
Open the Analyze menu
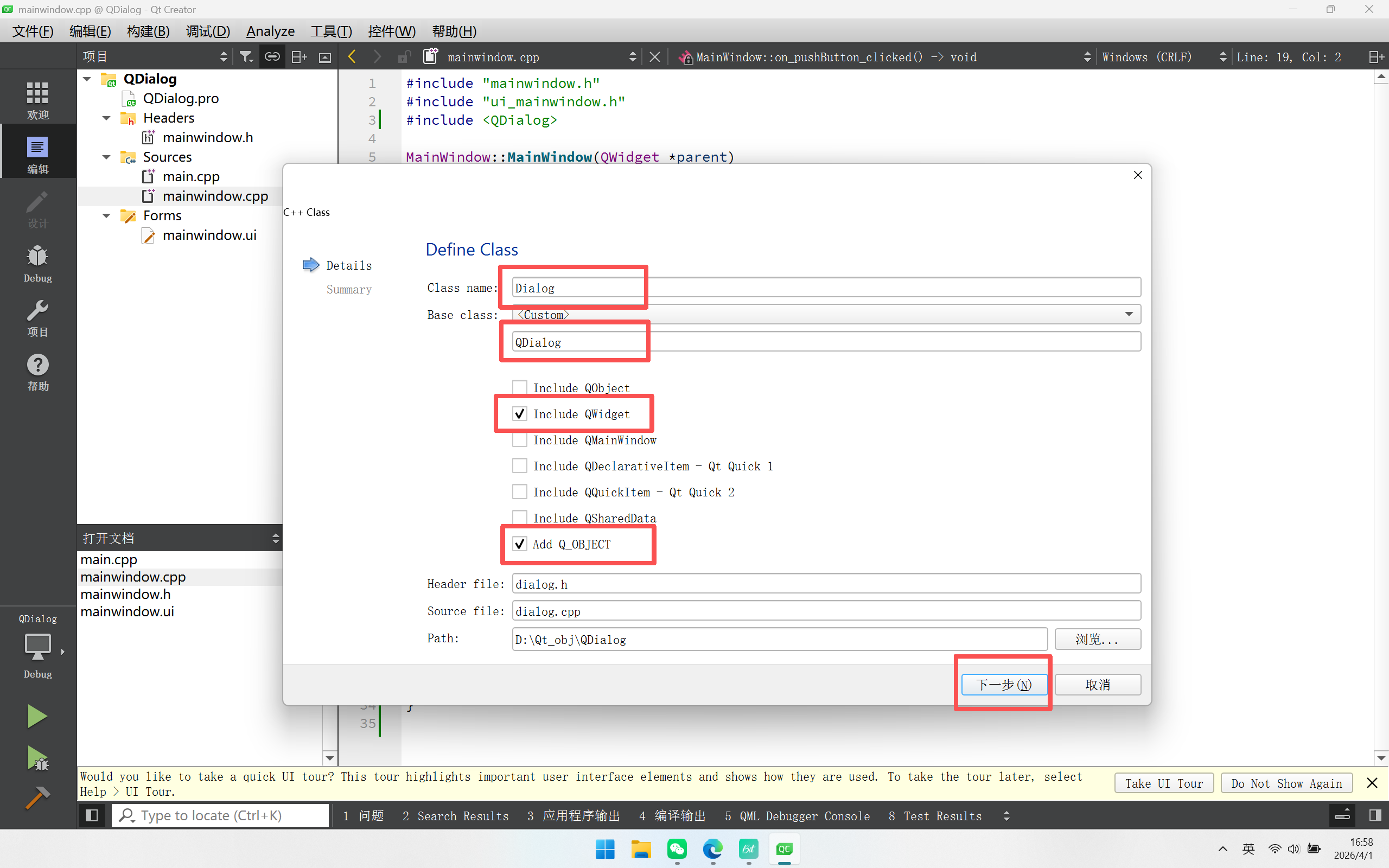pos(270,31)
